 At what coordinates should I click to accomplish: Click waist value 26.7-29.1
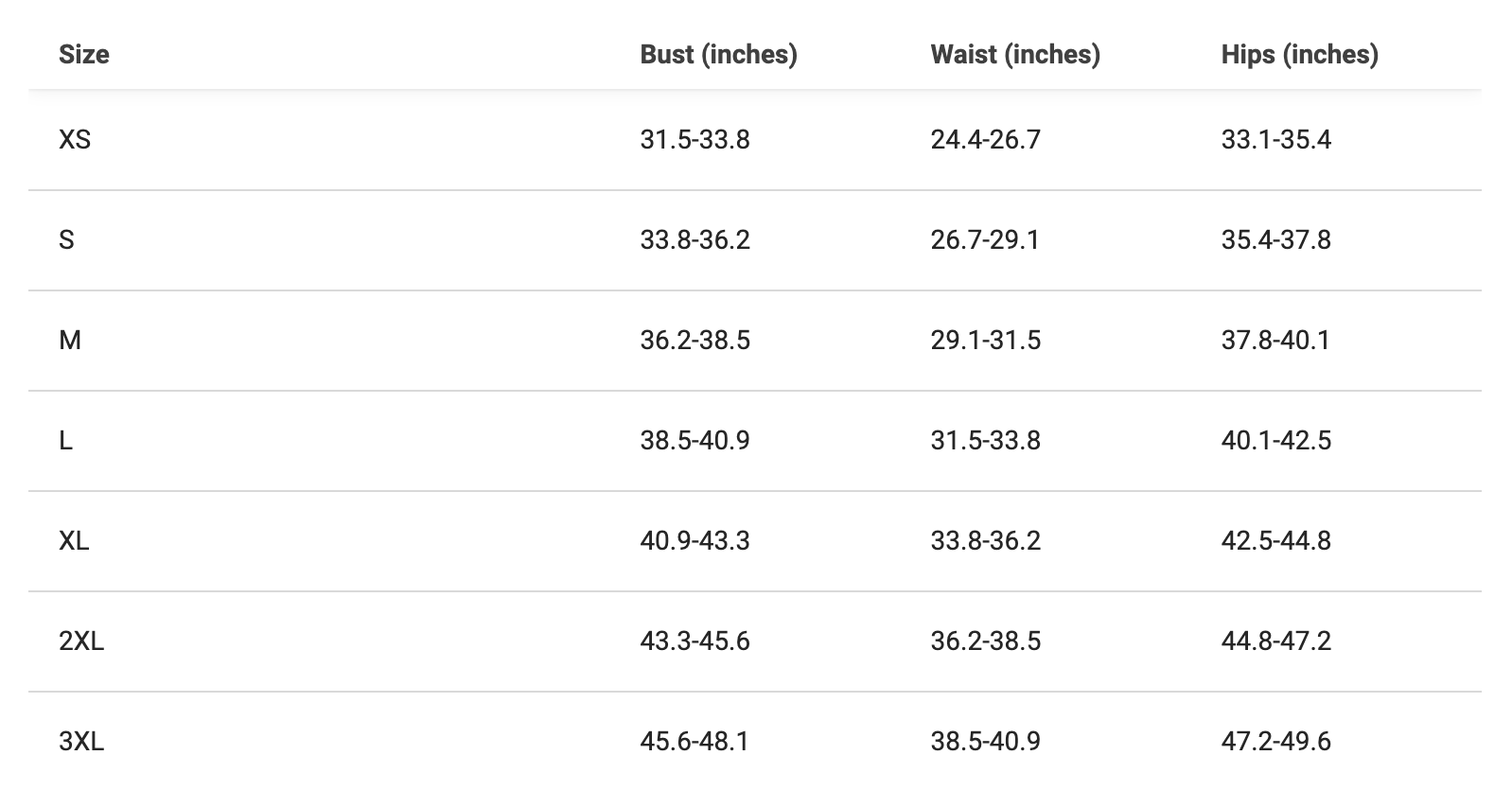point(985,240)
